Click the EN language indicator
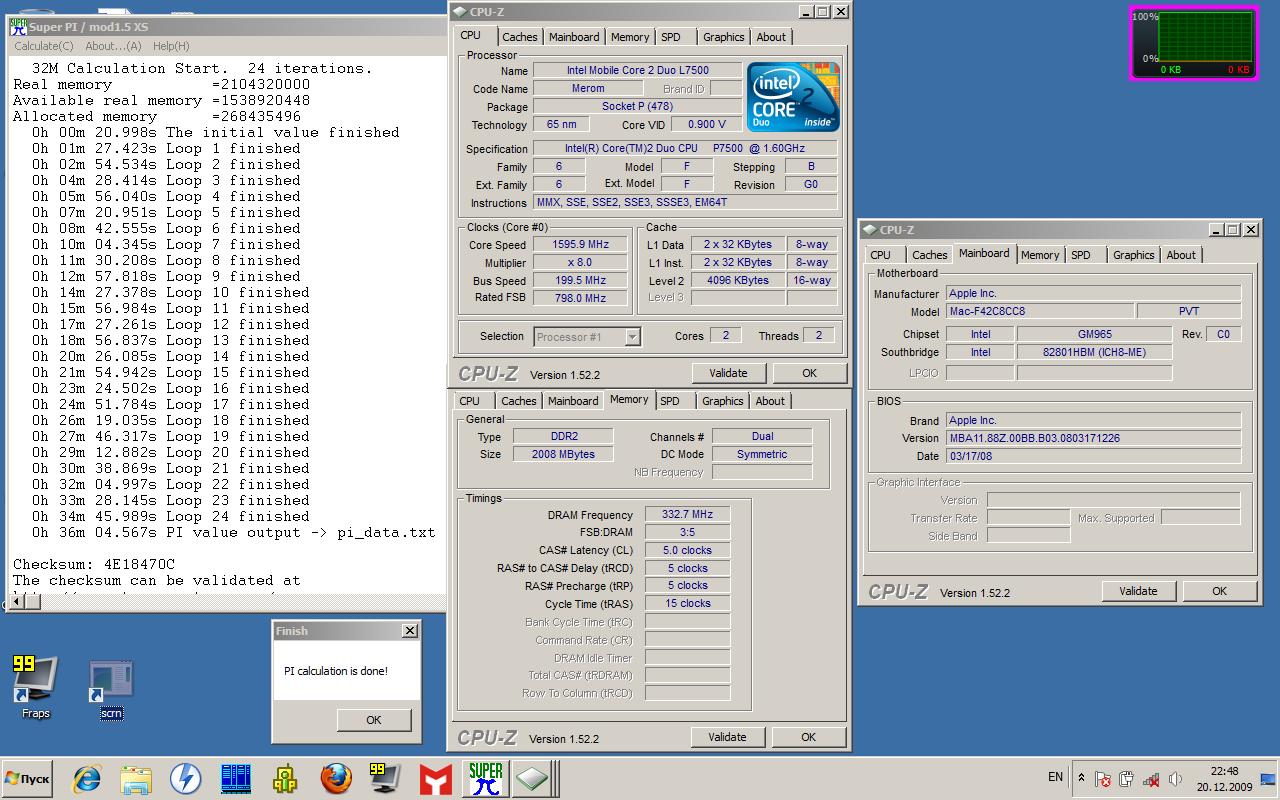 click(1055, 777)
